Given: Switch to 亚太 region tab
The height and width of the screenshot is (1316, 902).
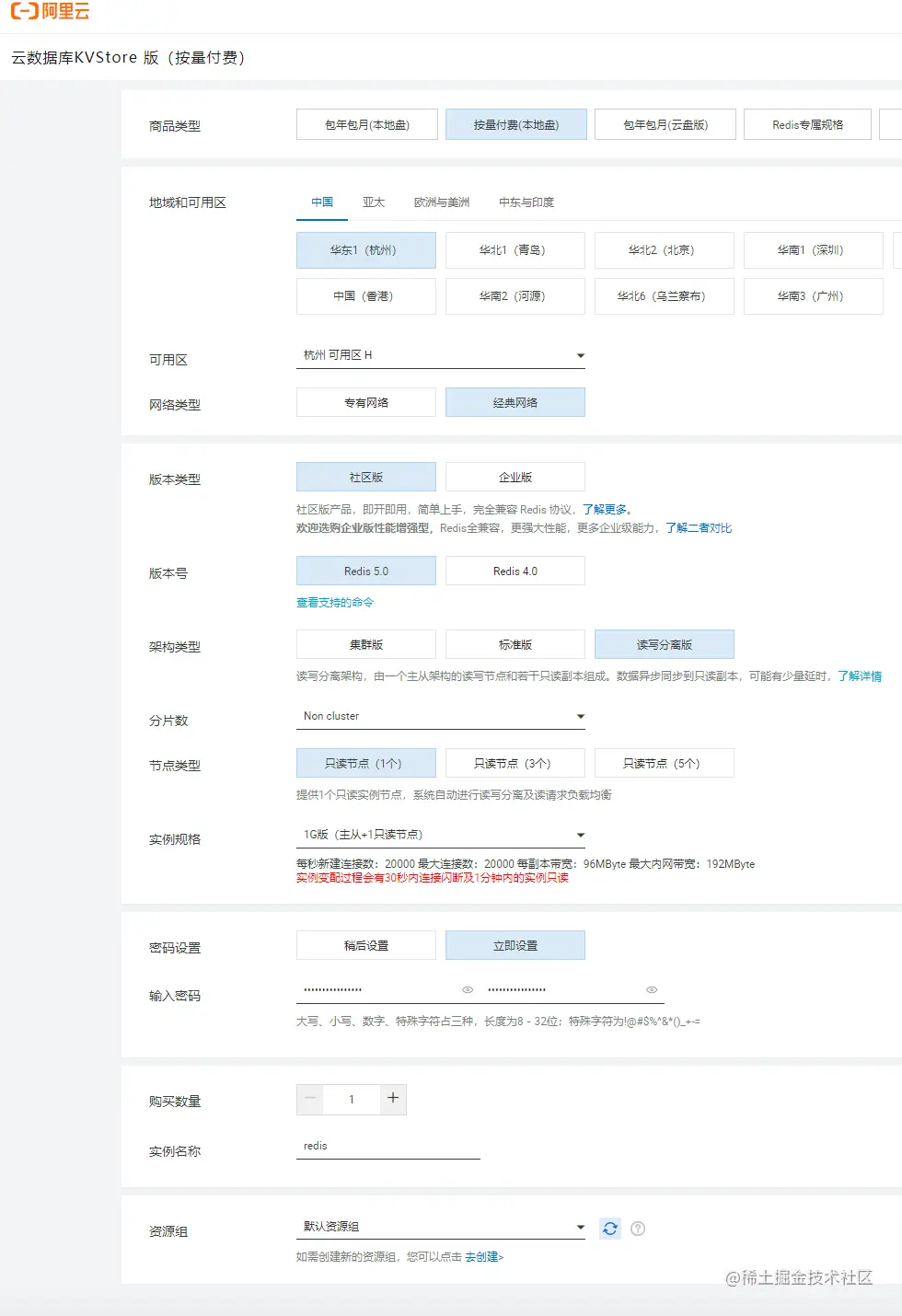Looking at the screenshot, I should pyautogui.click(x=374, y=202).
